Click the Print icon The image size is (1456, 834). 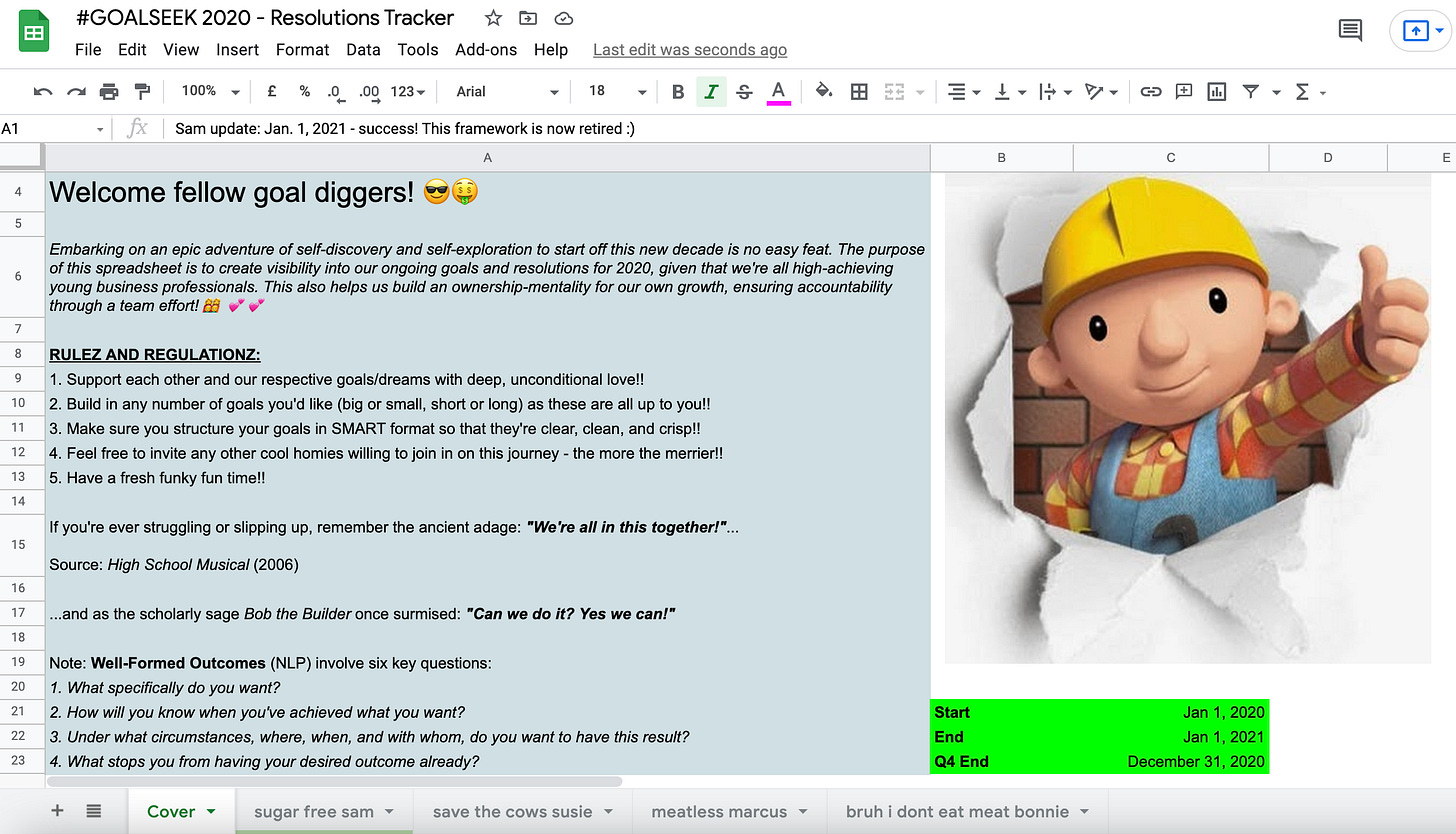click(x=109, y=92)
